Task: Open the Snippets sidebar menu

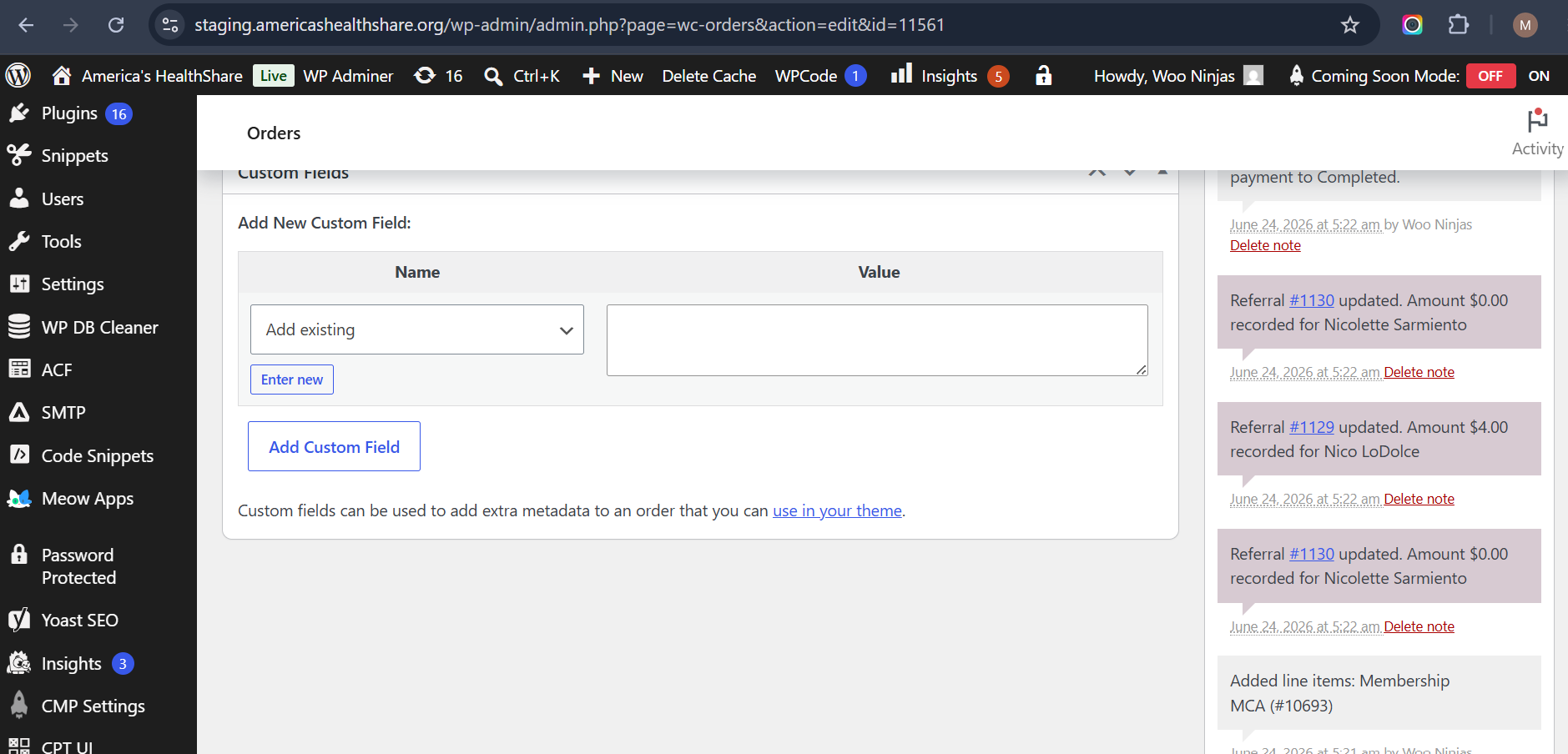Action: click(74, 156)
